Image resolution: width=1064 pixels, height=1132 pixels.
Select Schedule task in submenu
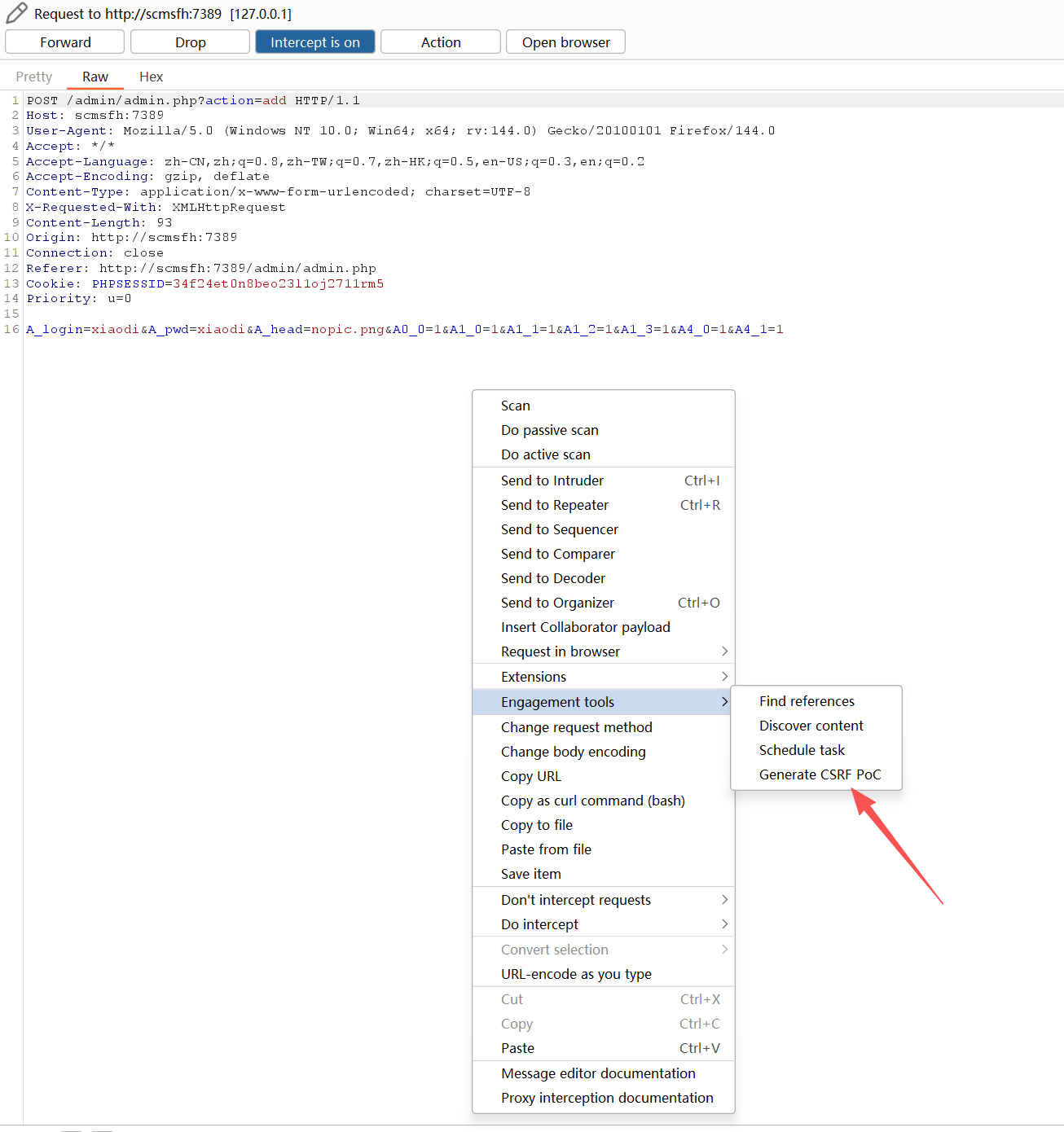coord(816,750)
